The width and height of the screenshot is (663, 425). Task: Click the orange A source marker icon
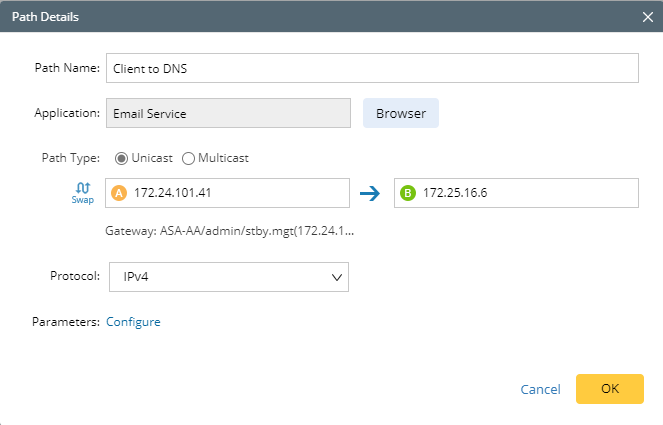(120, 193)
